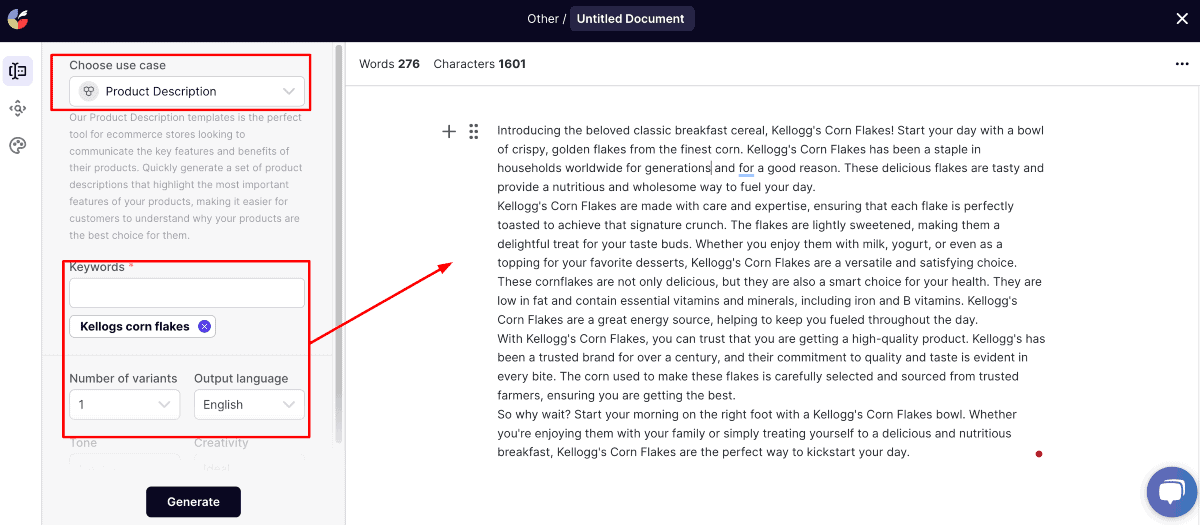The image size is (1200, 525).
Task: Open the Number of variants dropdown
Action: pos(124,405)
